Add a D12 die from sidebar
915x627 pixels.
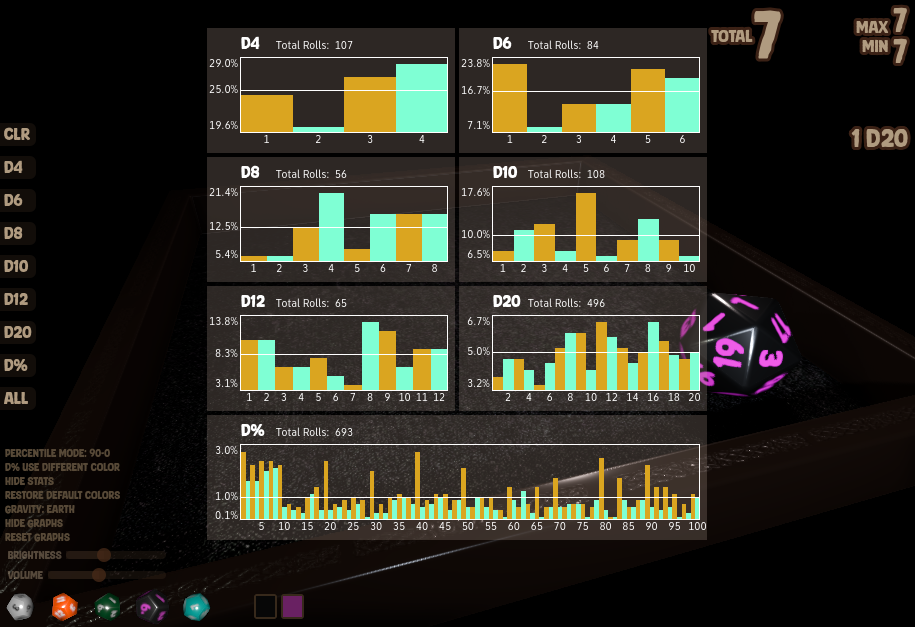pos(16,299)
